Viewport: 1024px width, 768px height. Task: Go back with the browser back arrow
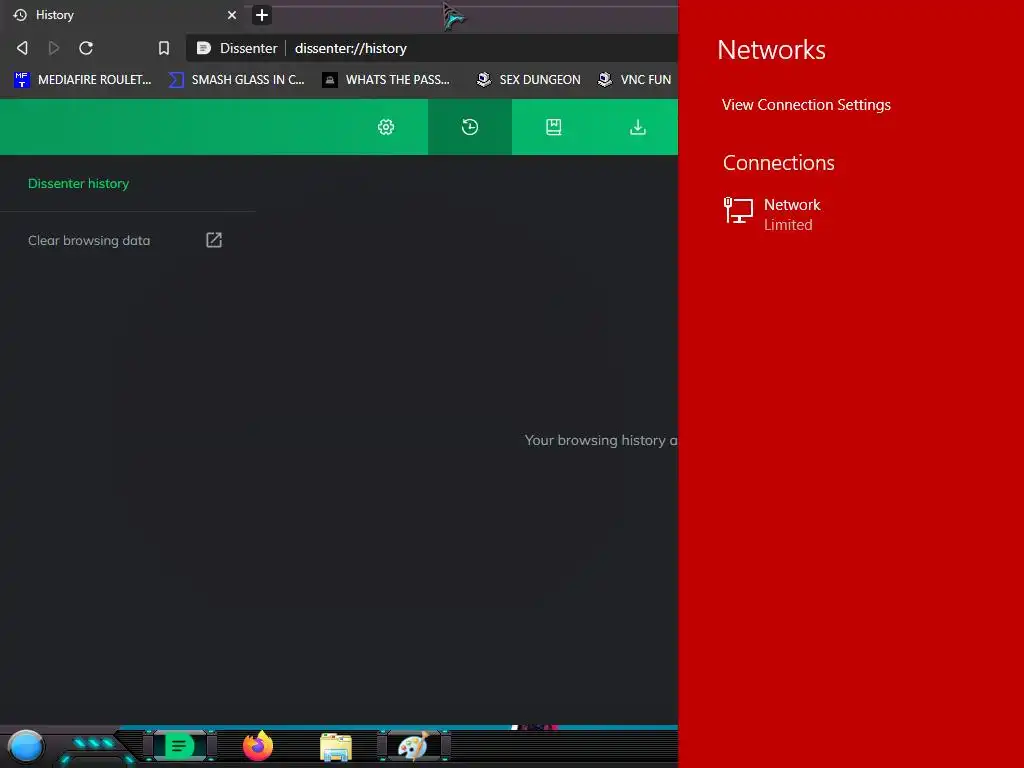[x=22, y=48]
